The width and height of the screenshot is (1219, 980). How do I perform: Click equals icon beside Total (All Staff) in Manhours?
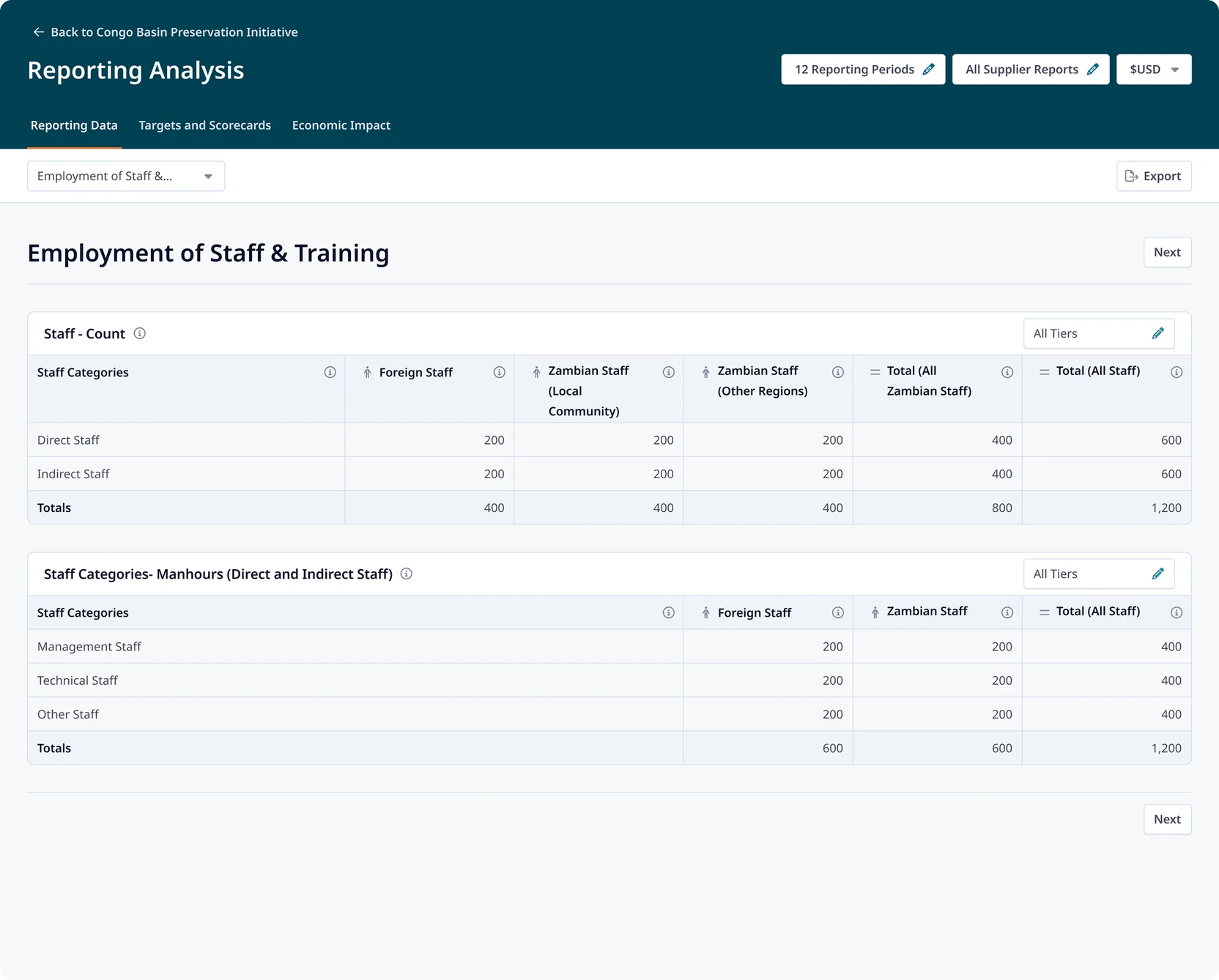point(1045,612)
